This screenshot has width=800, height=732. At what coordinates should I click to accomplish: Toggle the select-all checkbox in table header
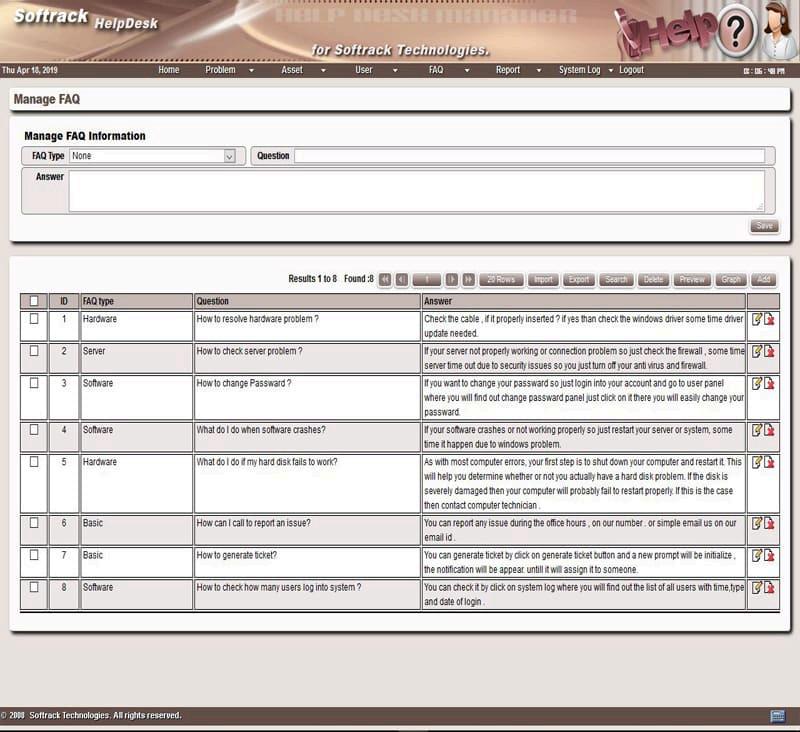coord(34,301)
